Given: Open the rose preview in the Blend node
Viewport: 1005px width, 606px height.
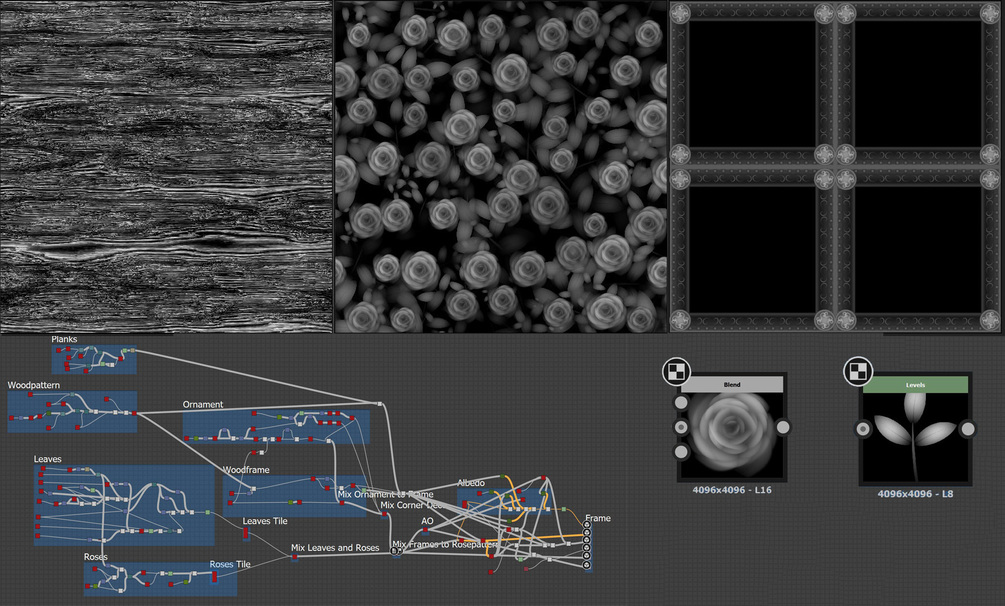Looking at the screenshot, I should [732, 435].
